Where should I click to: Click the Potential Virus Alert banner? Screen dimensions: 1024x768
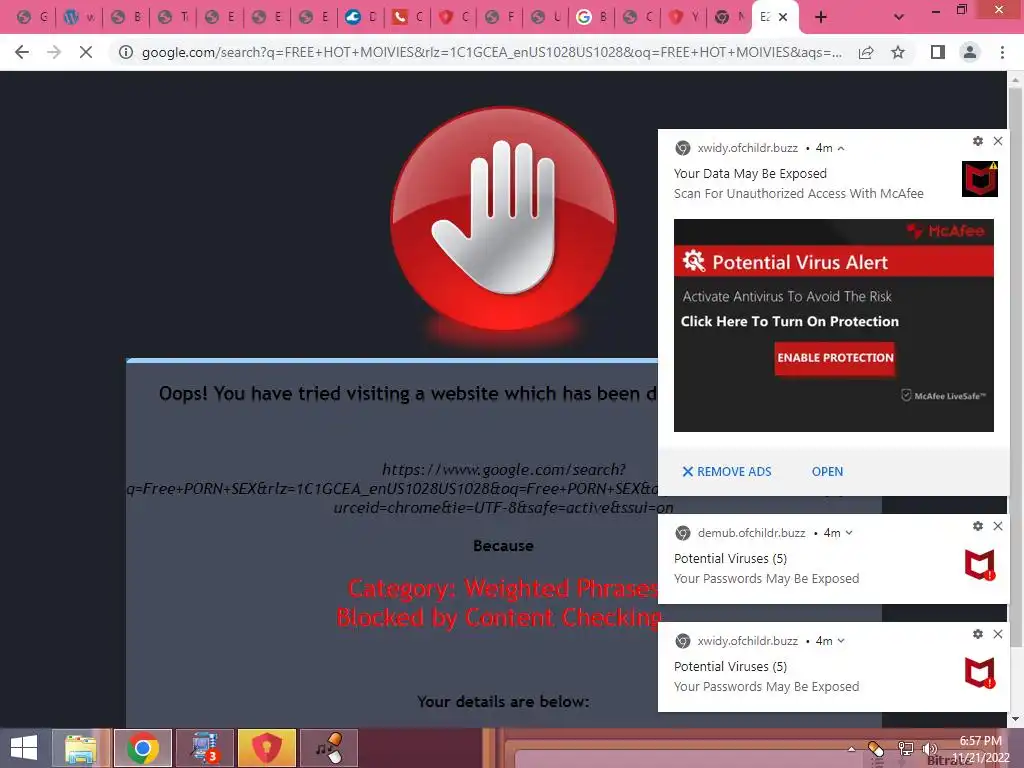coord(834,262)
